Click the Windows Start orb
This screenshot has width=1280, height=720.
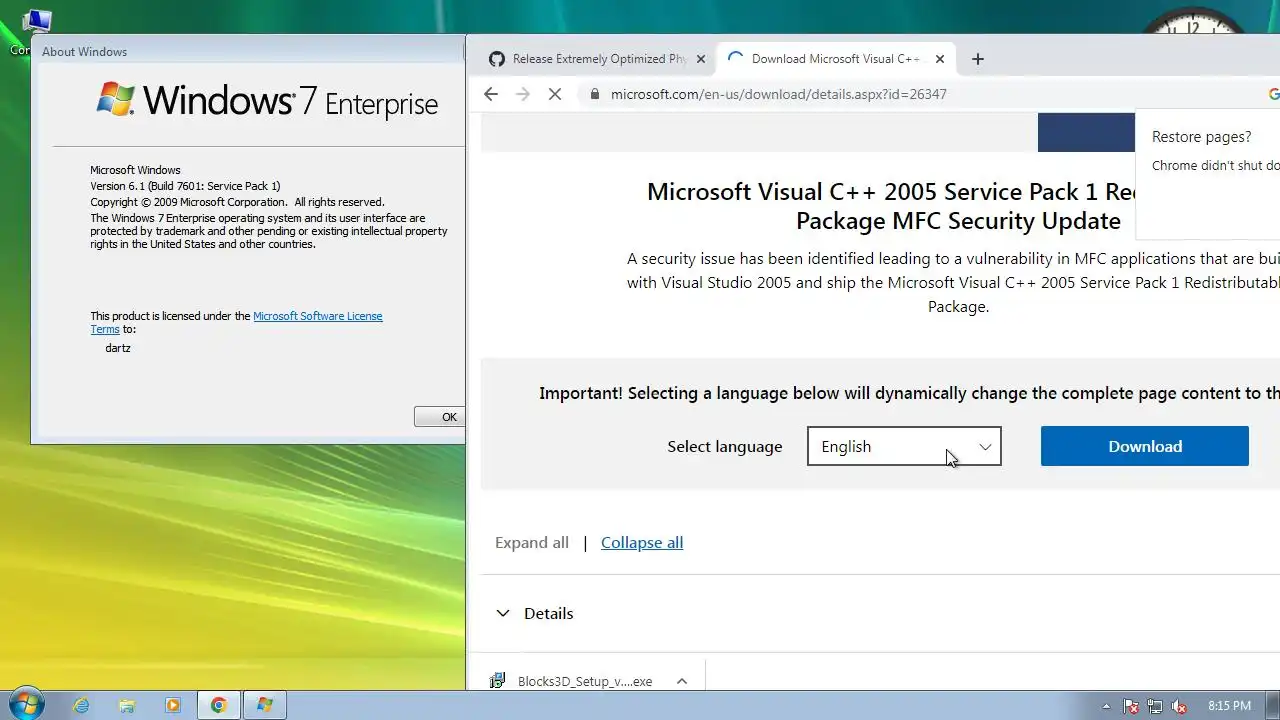coord(25,704)
